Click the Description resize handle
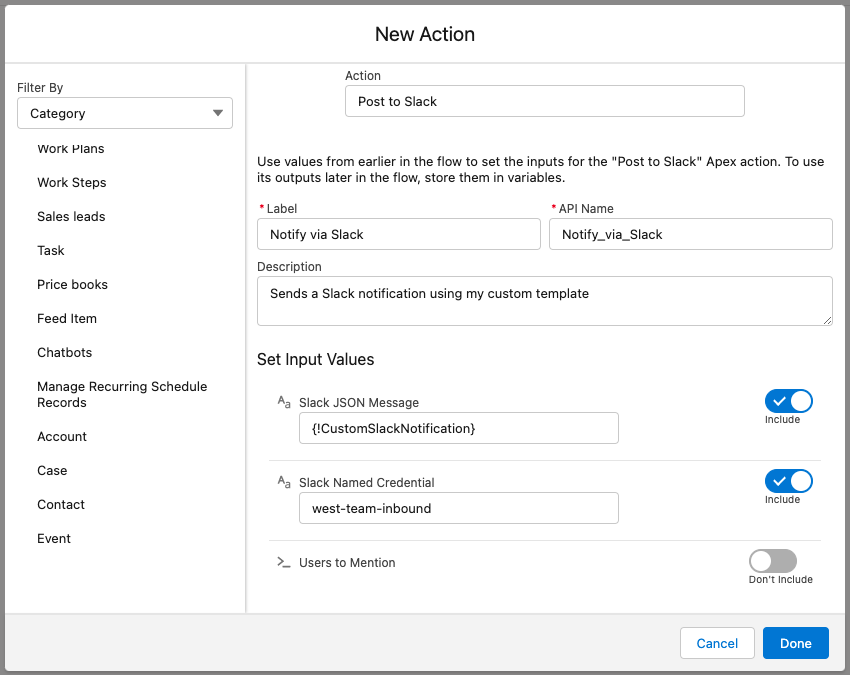The height and width of the screenshot is (675, 850). (827, 320)
